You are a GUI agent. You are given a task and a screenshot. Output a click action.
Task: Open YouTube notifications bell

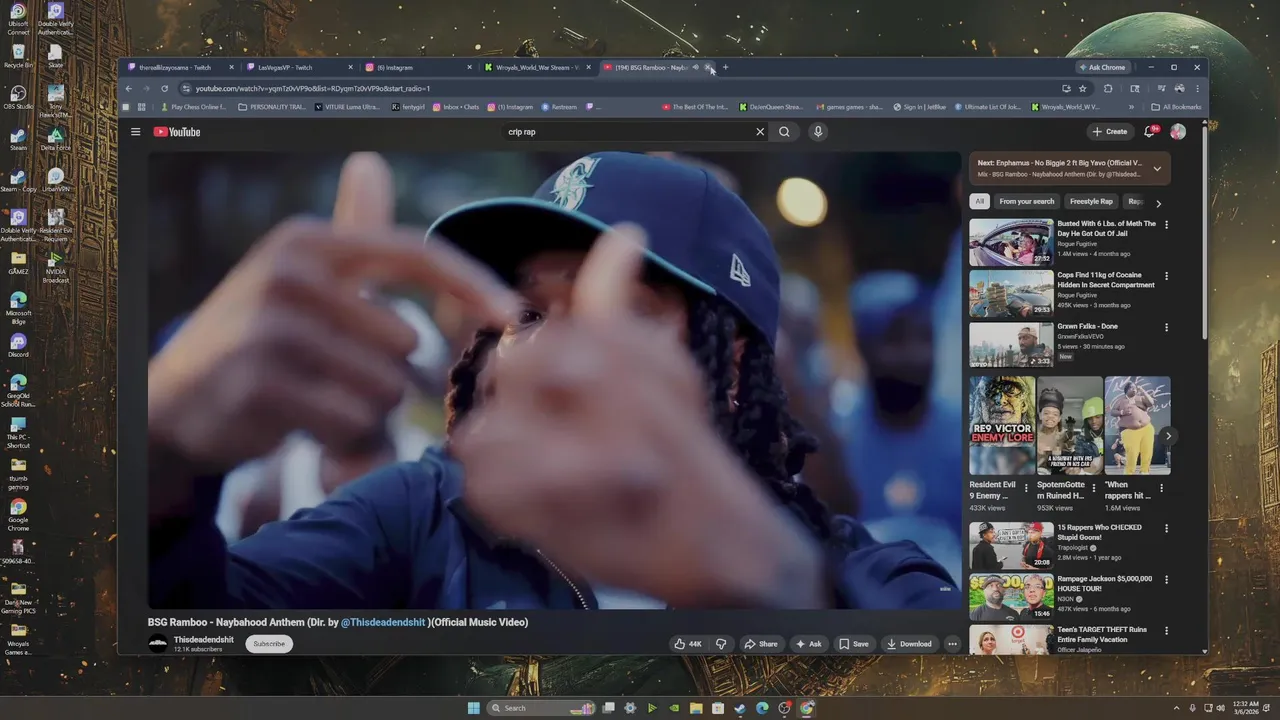point(1150,132)
